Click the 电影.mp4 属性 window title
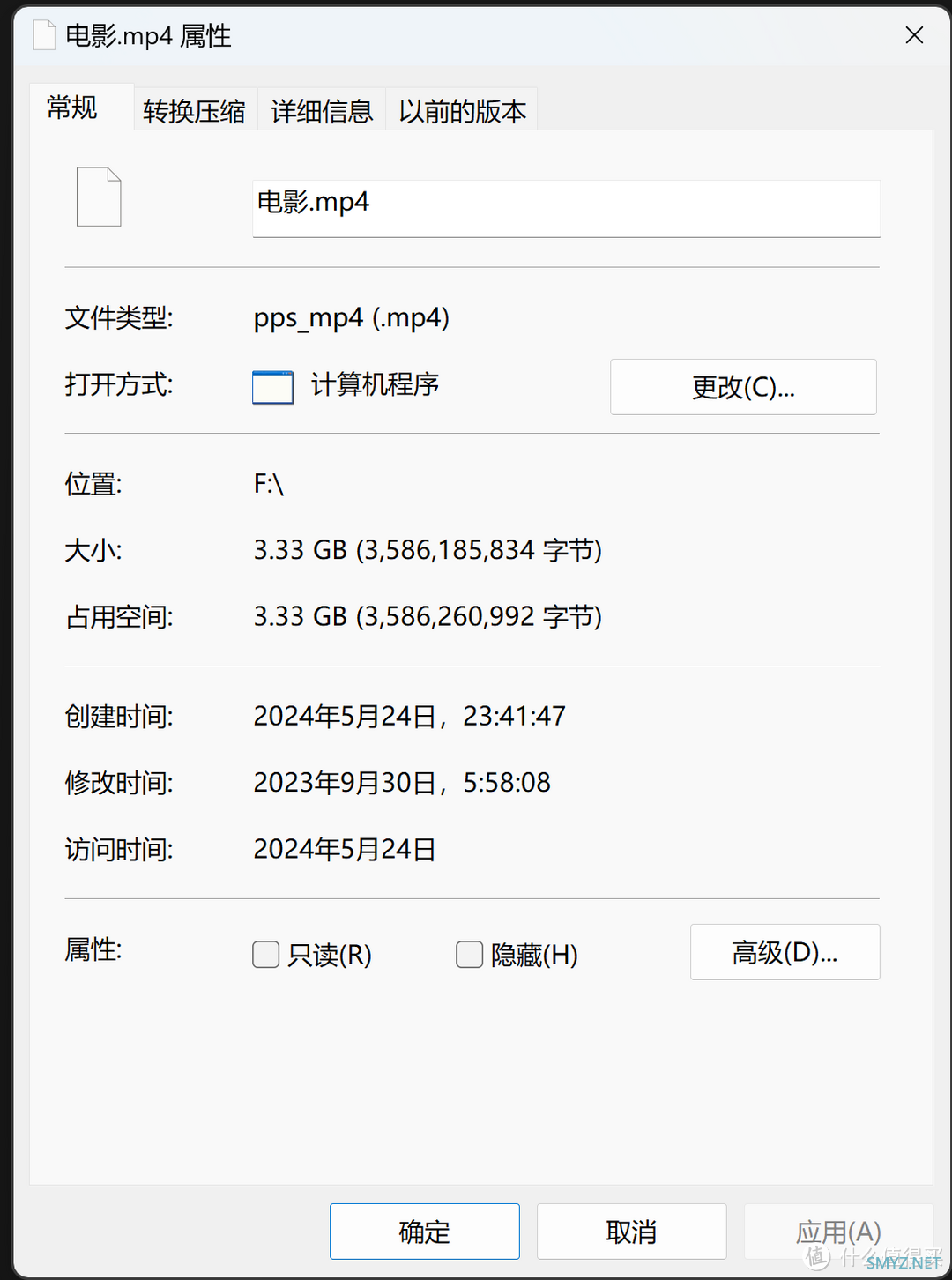 pyautogui.click(x=148, y=36)
